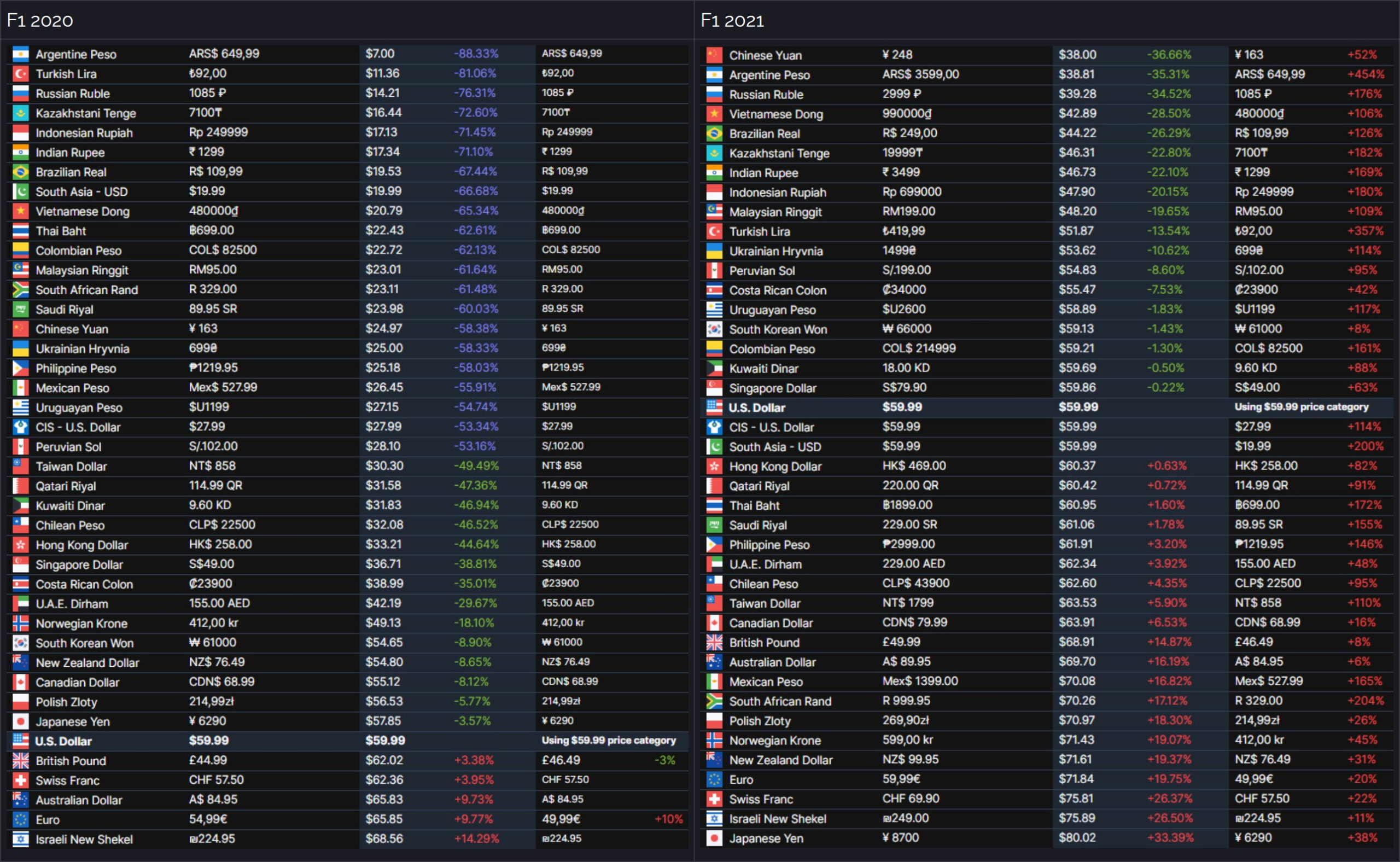Click the Argentine flag icon in the F1 2020 table

(x=21, y=54)
